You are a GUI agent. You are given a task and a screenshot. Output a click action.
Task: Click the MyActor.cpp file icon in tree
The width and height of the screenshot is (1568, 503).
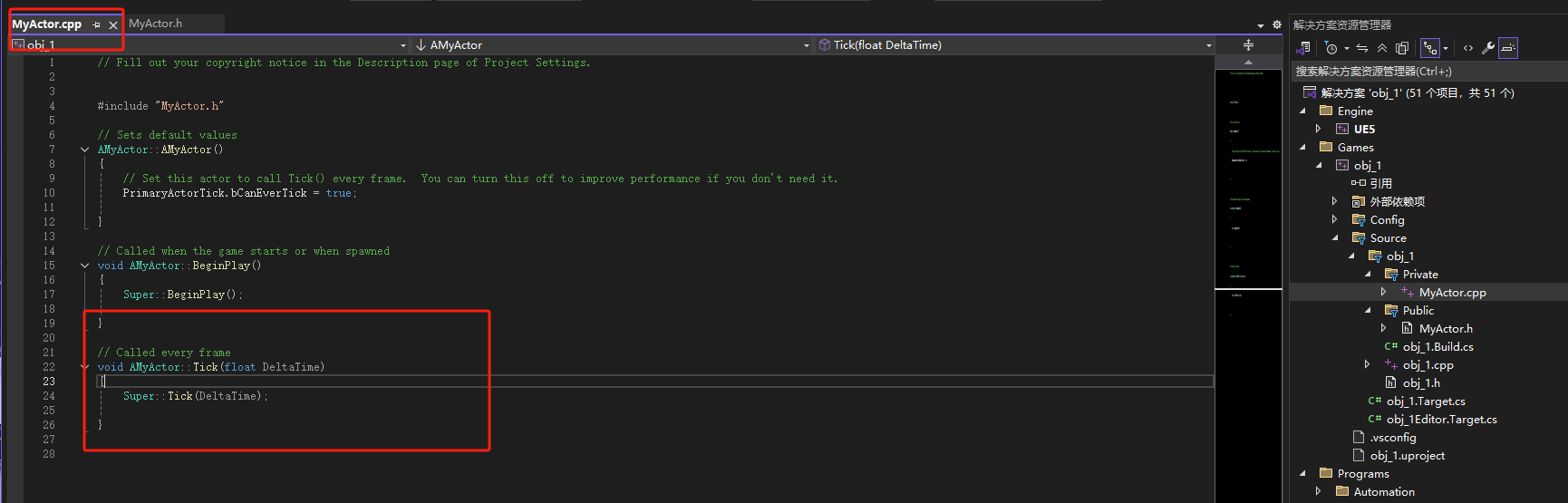click(1407, 292)
